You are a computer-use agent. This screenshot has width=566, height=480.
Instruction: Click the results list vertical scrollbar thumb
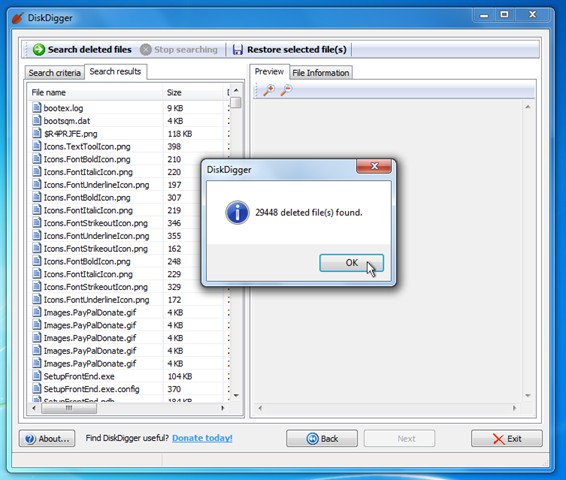point(236,102)
